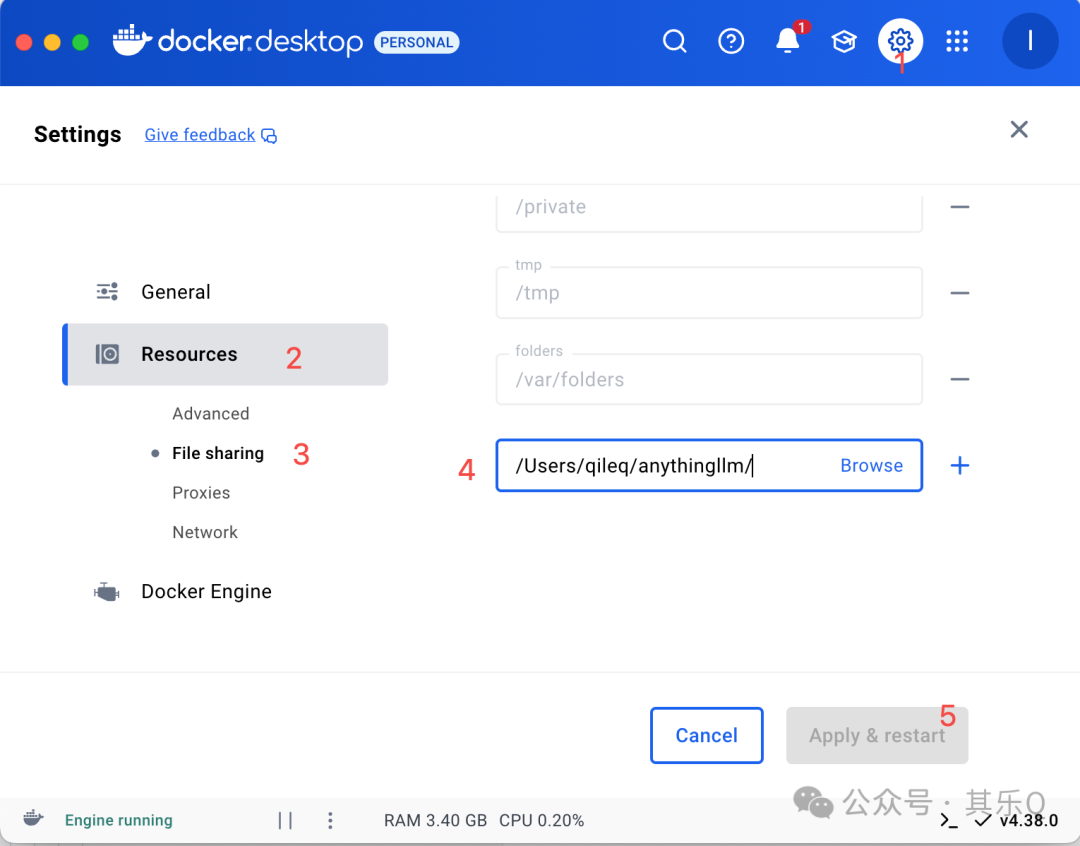Open the help question mark icon
This screenshot has height=846, width=1080.
pos(731,41)
